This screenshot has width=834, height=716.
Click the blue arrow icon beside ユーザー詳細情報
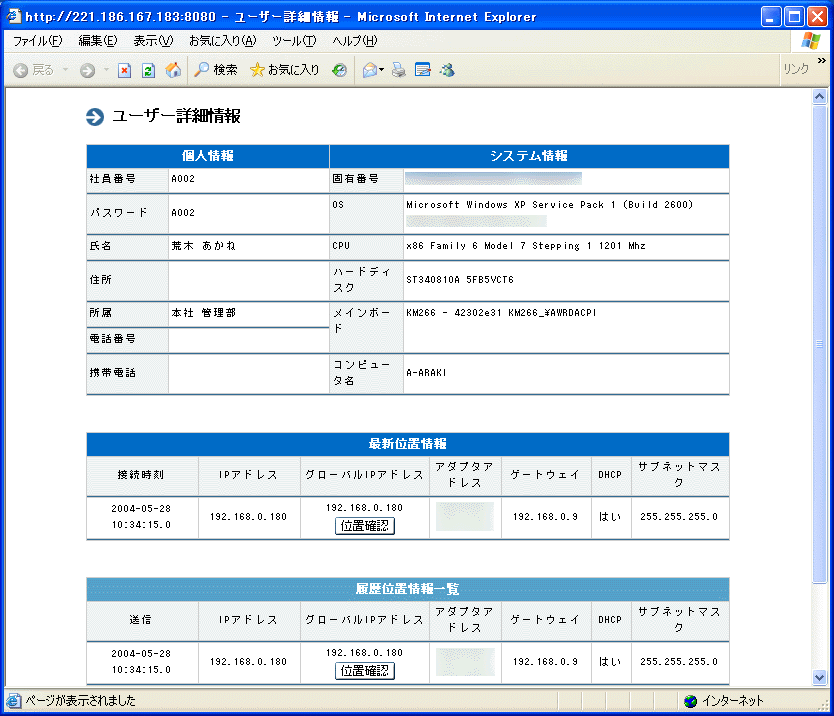95,116
